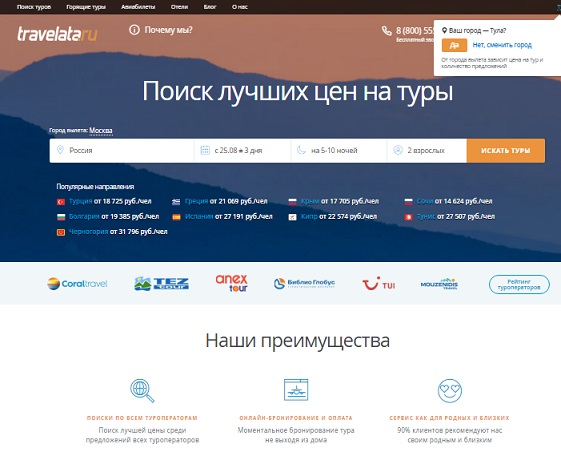Open the Coral Travel operator logo

tap(77, 284)
